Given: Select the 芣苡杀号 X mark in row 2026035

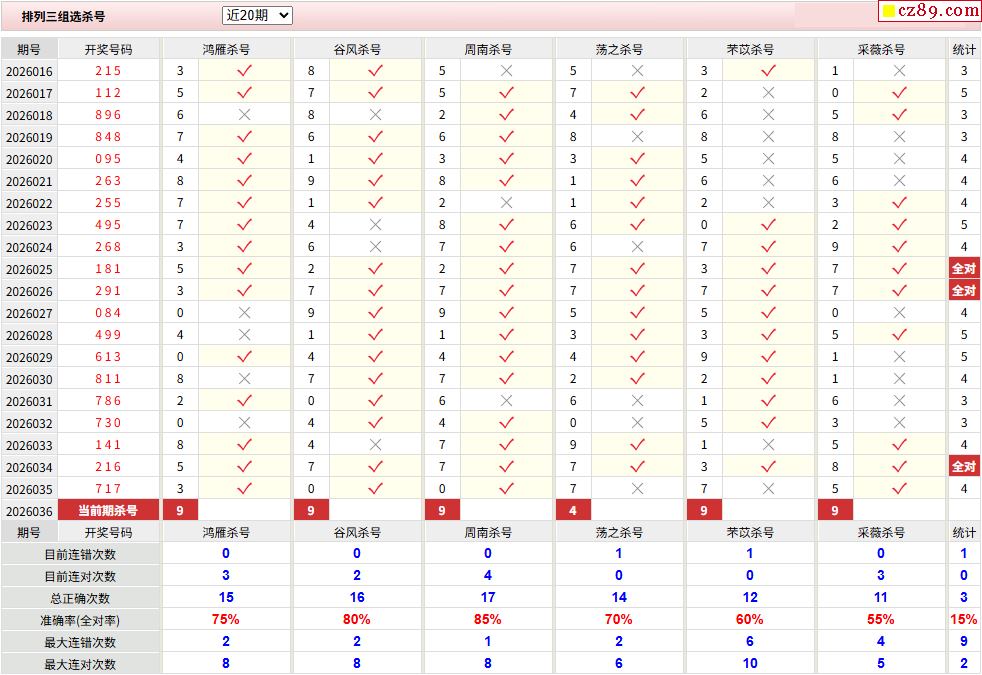Looking at the screenshot, I should click(768, 489).
